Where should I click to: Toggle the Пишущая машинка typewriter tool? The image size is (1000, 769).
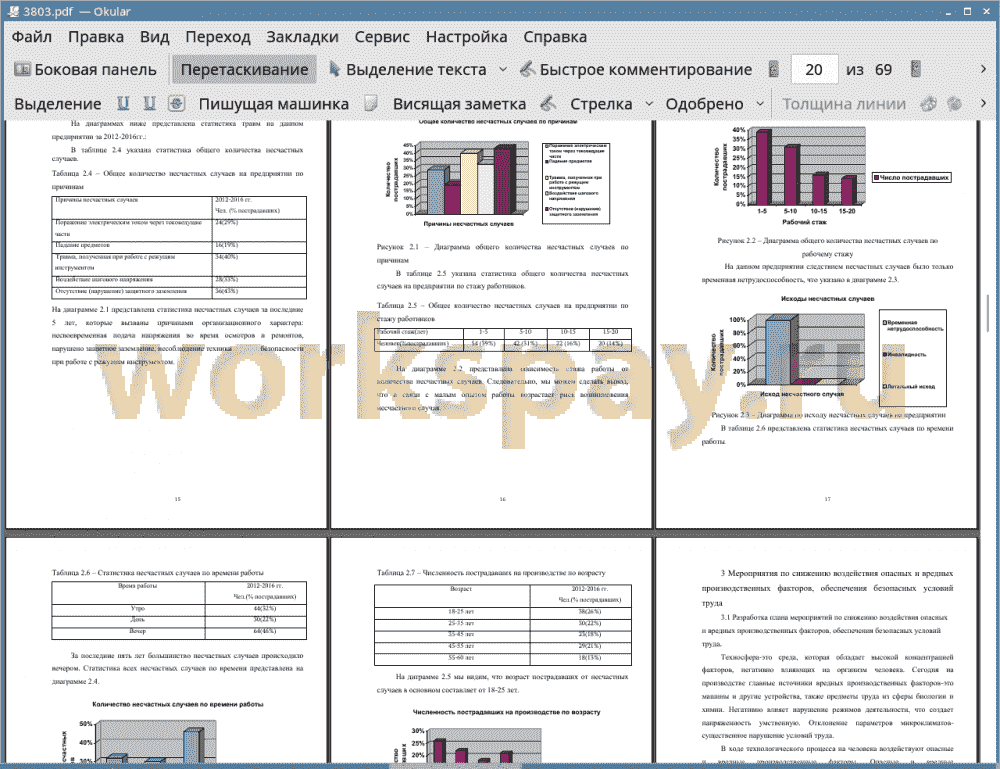[x=274, y=104]
